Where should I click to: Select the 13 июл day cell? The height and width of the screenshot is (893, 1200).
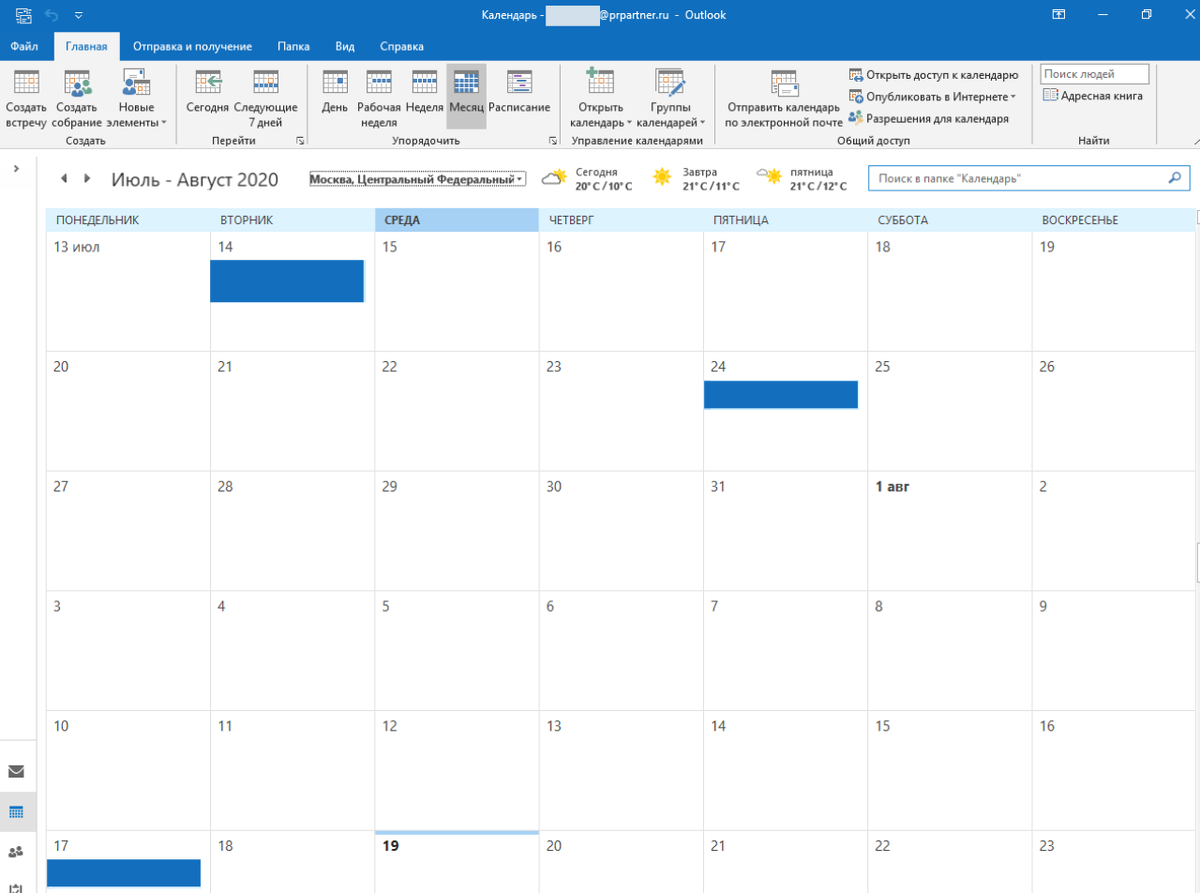[x=129, y=291]
